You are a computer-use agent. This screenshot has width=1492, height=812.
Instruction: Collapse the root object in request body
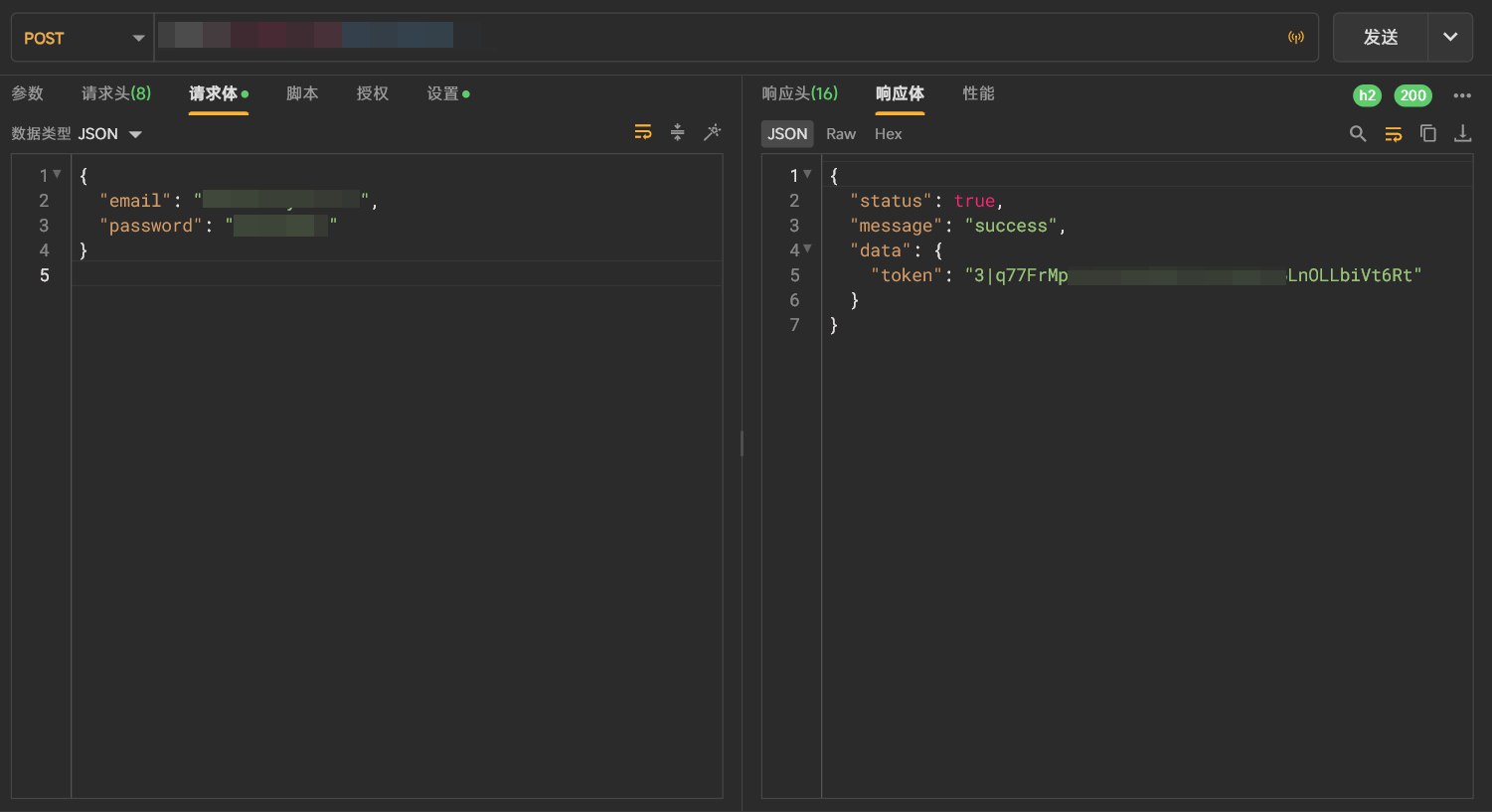(57, 175)
